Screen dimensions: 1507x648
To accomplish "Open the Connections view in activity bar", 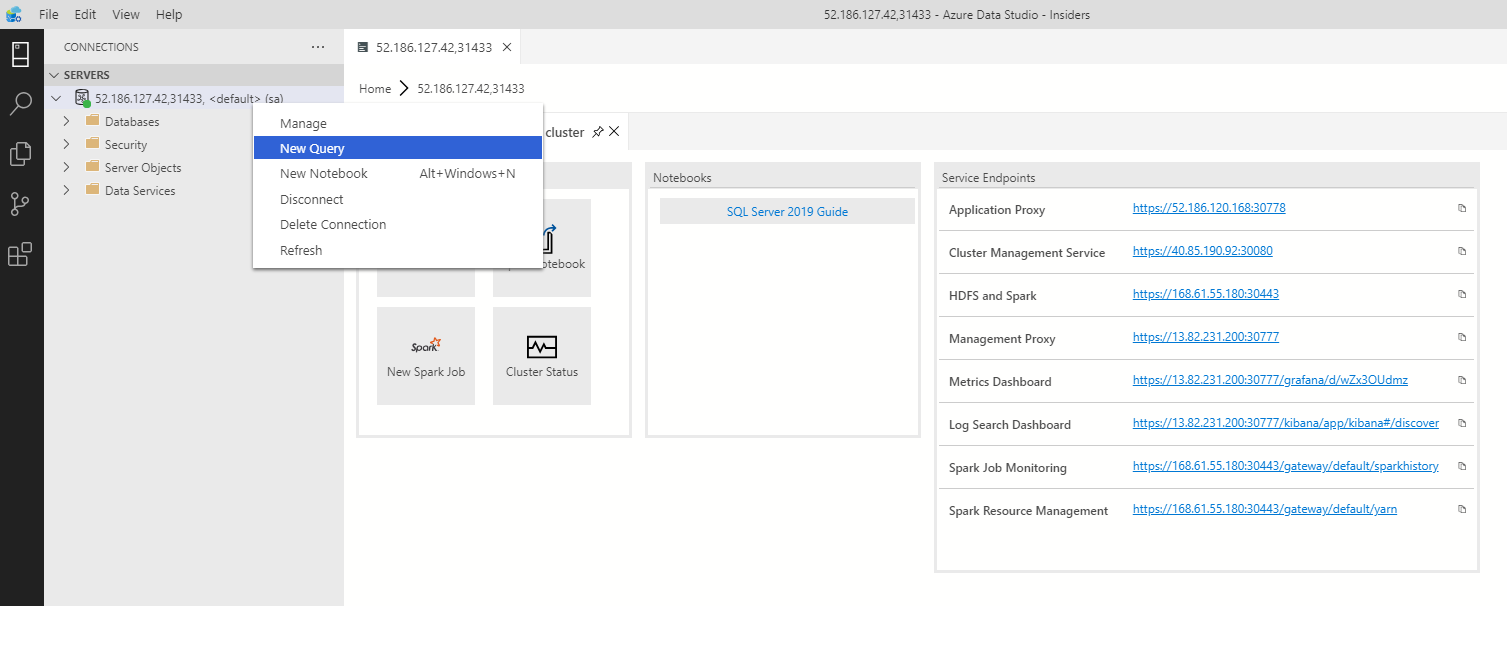I will click(21, 54).
